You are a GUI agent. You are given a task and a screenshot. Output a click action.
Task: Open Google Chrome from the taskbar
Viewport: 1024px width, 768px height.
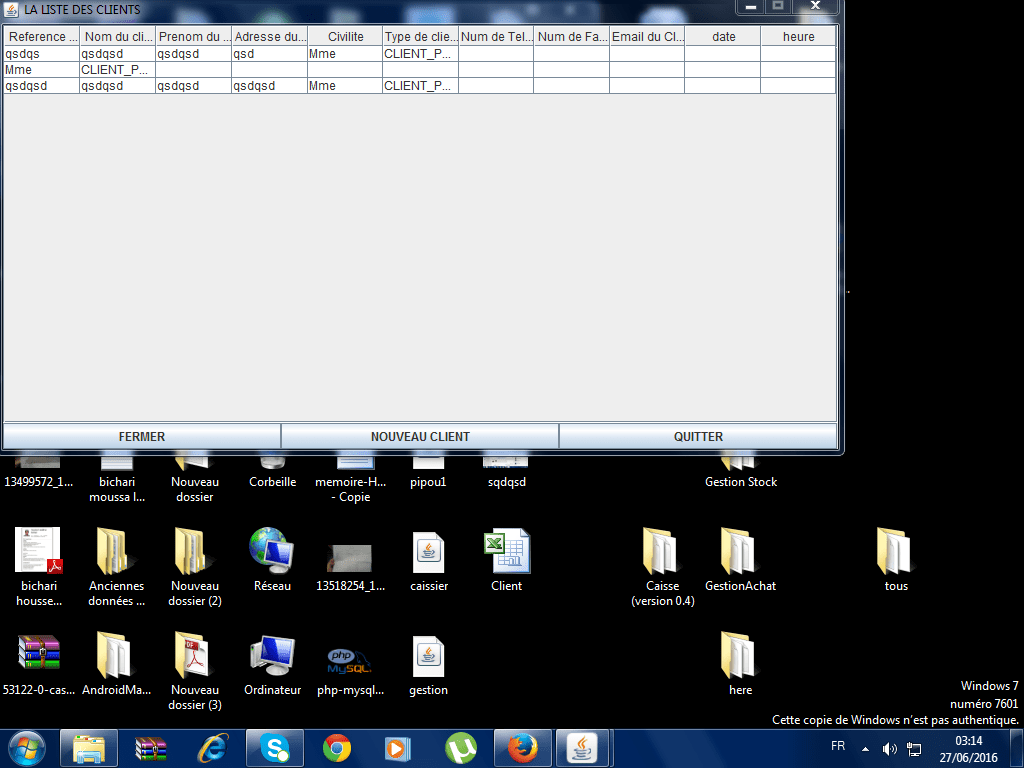point(337,748)
